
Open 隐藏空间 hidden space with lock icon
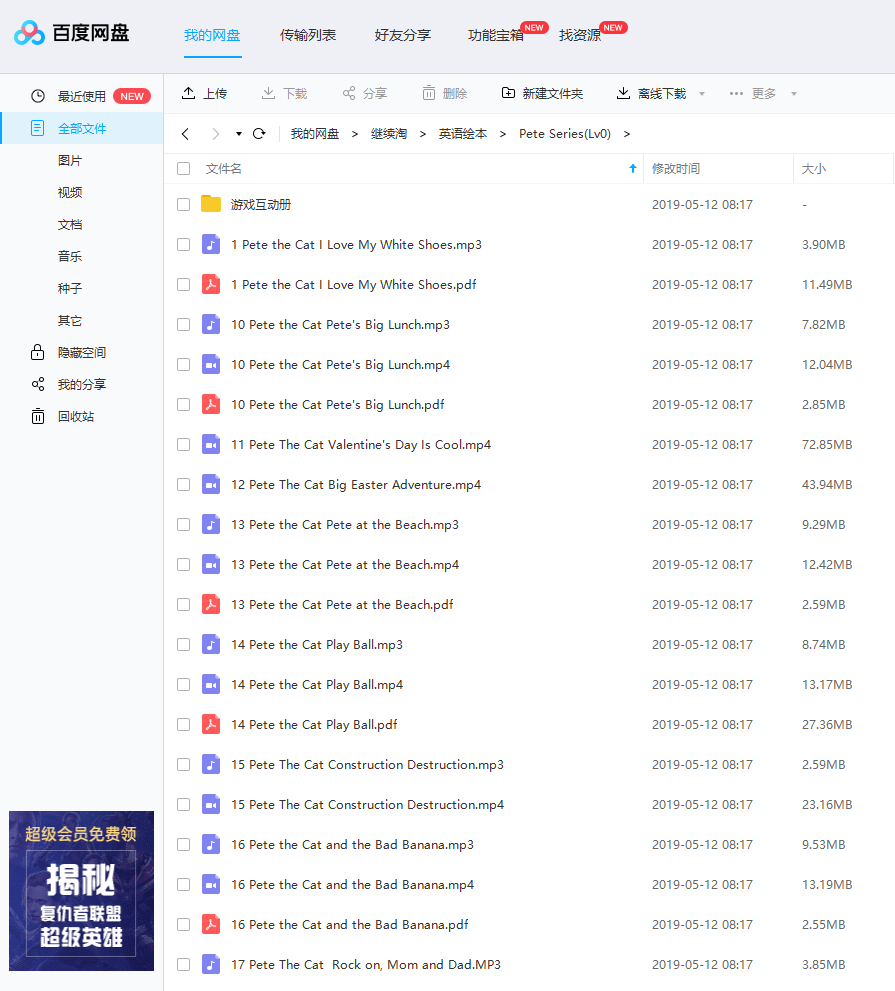[x=38, y=352]
